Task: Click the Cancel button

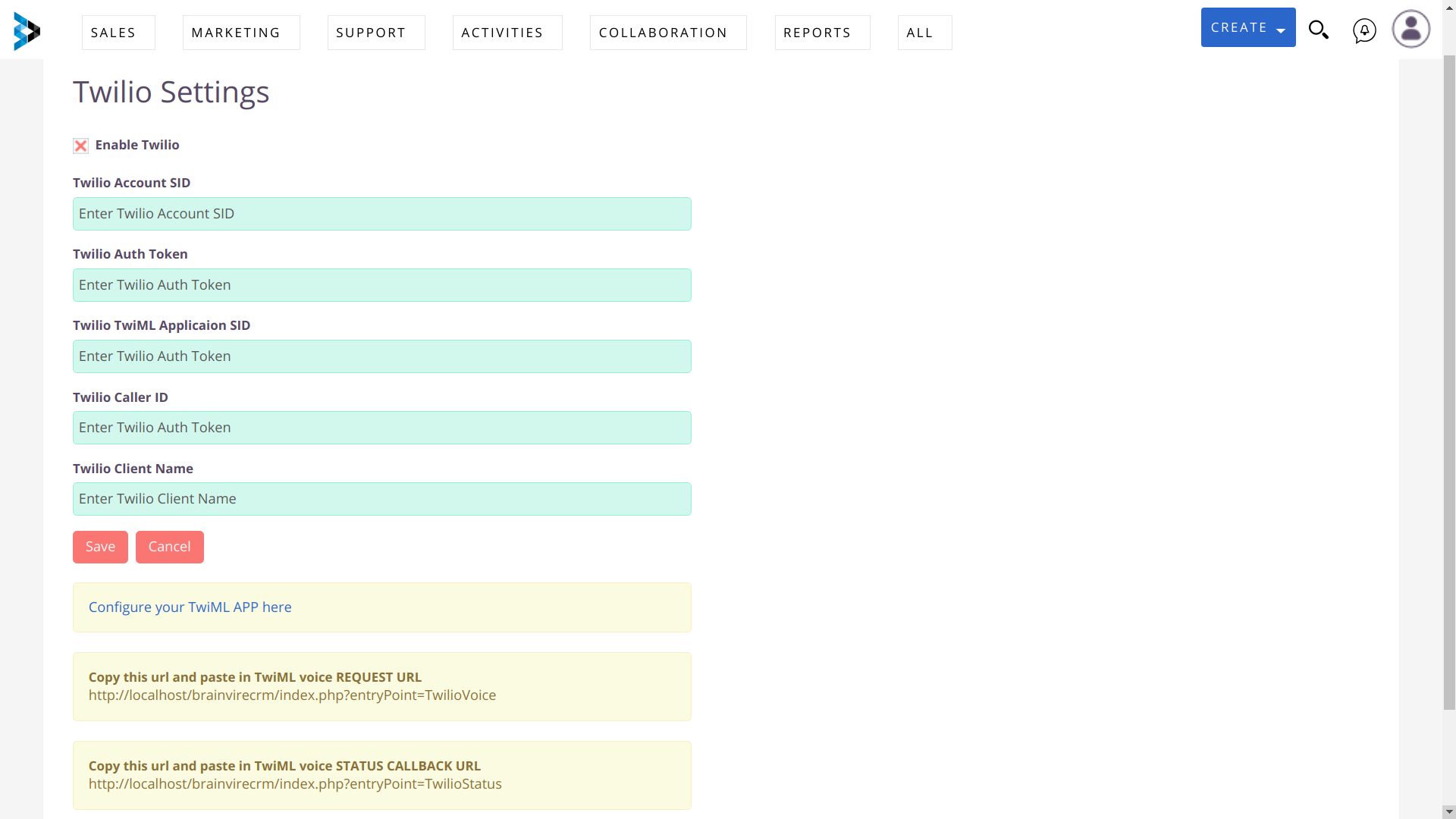Action: click(x=170, y=546)
